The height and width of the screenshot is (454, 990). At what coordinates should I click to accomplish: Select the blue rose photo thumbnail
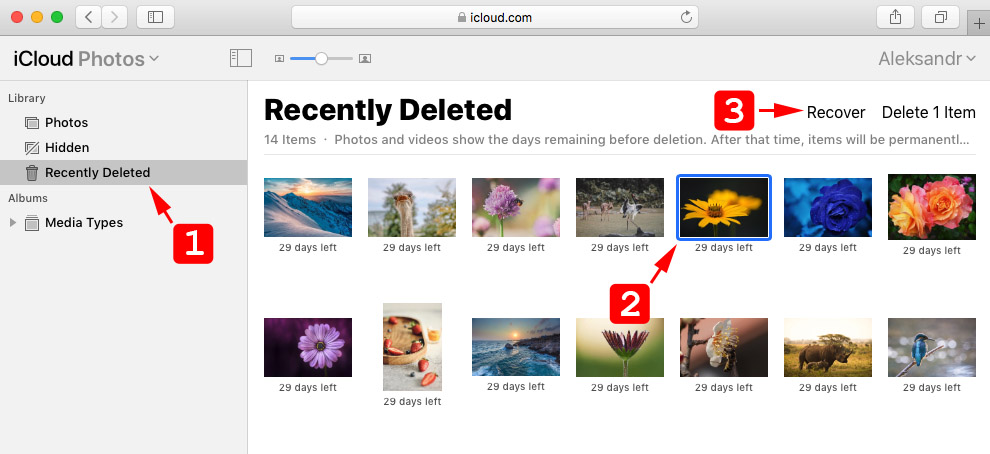(828, 208)
